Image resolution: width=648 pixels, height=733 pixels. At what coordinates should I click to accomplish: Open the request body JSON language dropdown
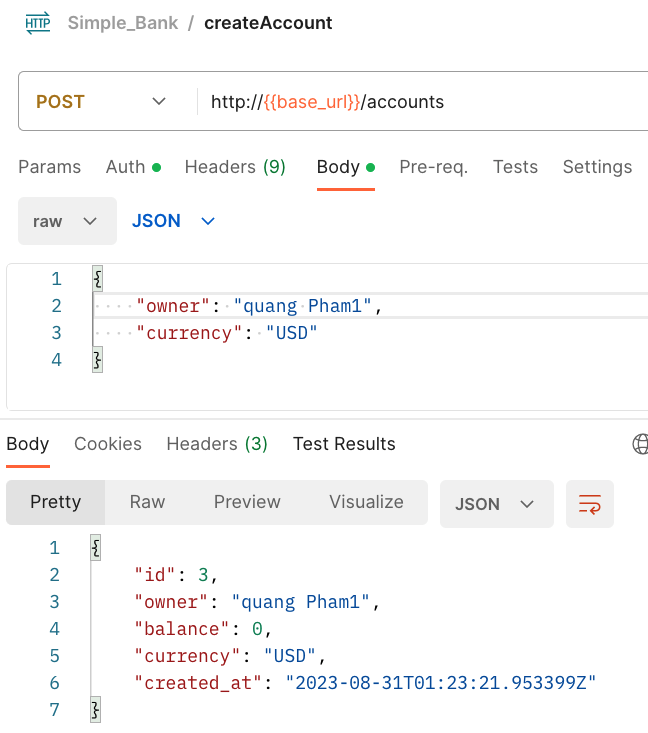click(174, 221)
